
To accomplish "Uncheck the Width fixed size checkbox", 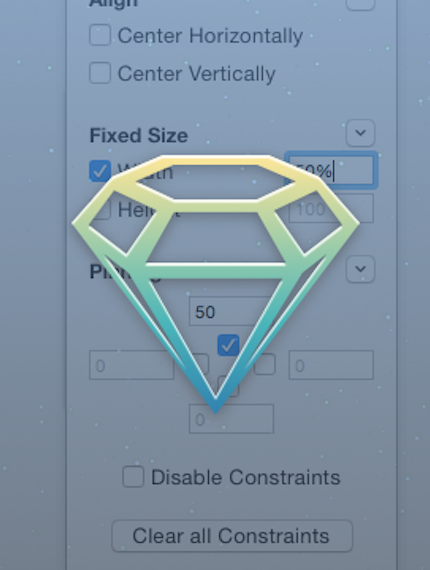I will (x=100, y=171).
